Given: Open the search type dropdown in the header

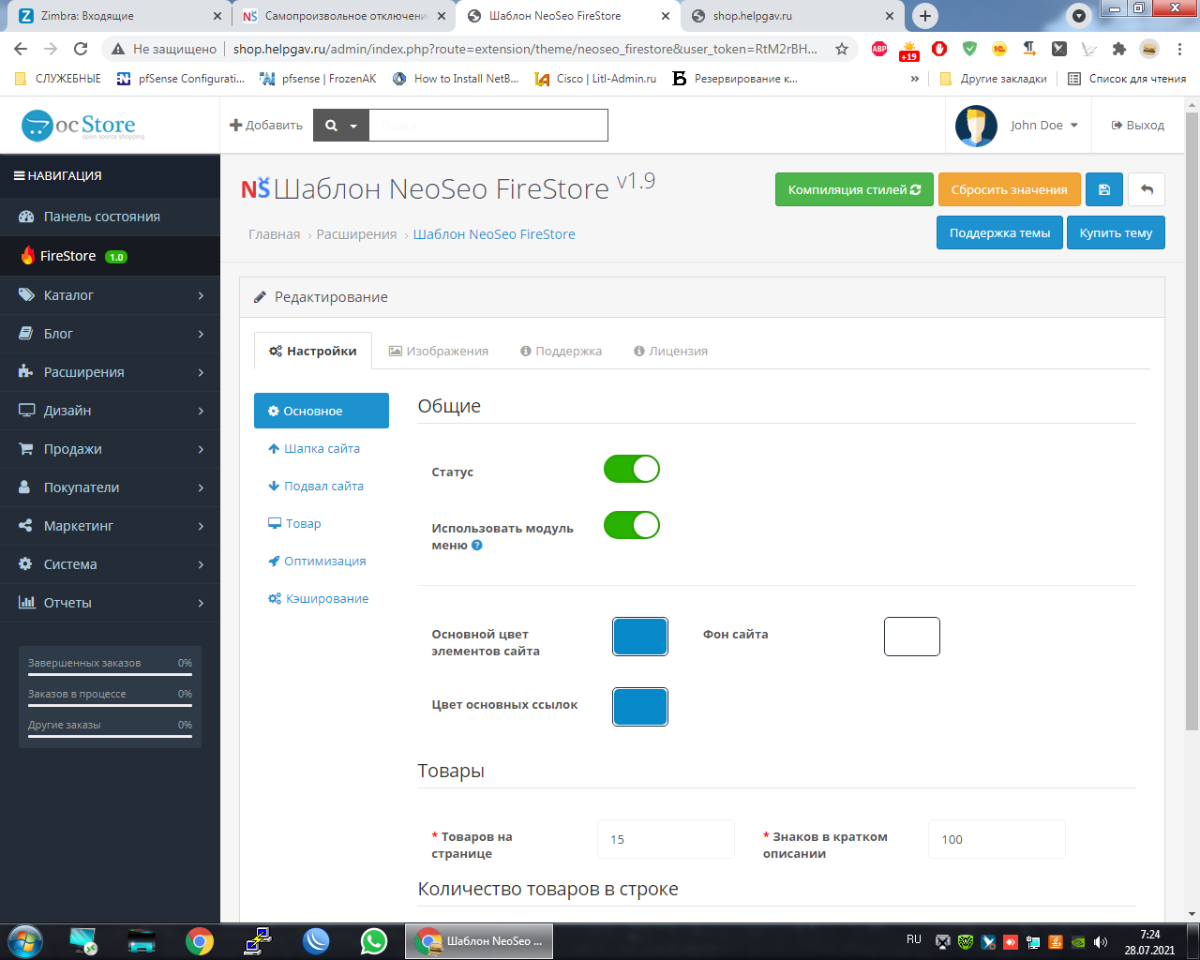Looking at the screenshot, I should click(x=341, y=126).
